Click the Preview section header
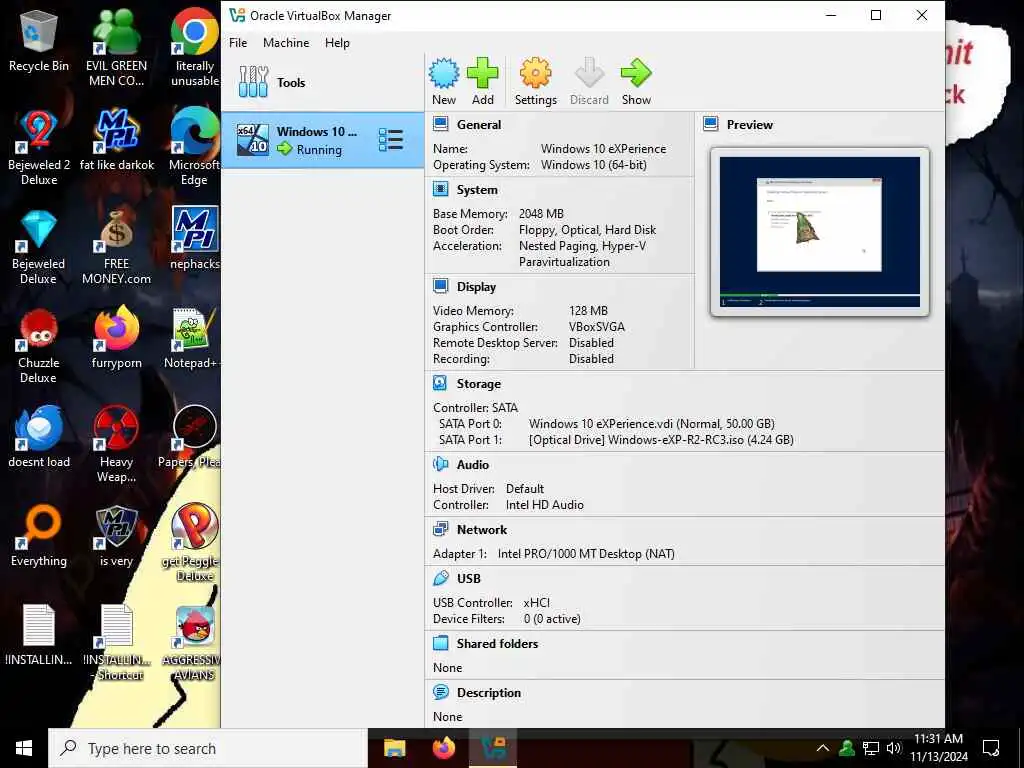The image size is (1024, 768). pos(750,124)
